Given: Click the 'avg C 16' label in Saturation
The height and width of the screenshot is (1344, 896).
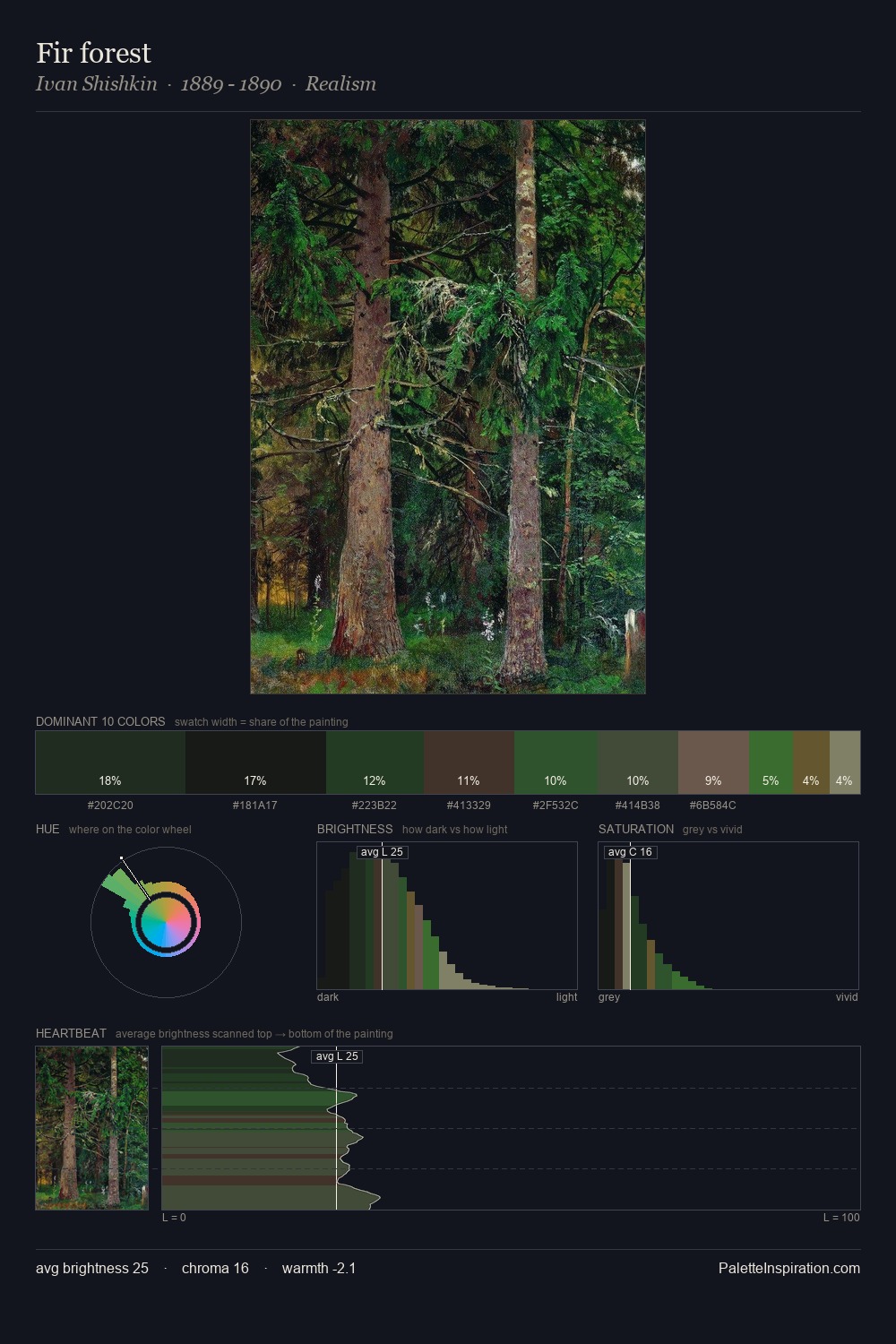Looking at the screenshot, I should 630,852.
